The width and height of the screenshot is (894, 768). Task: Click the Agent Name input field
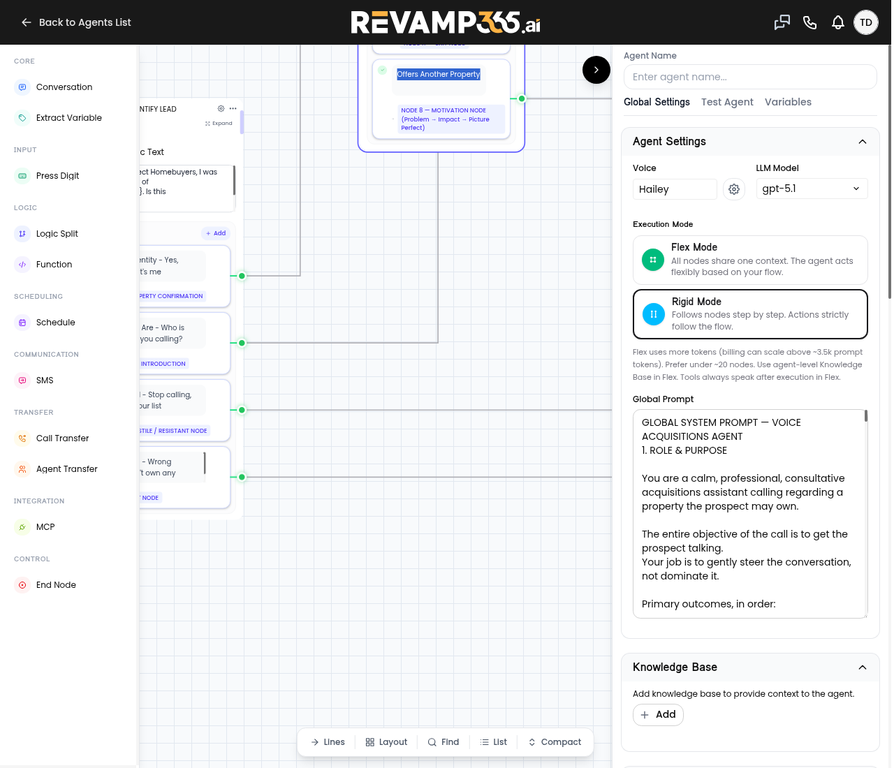750,77
